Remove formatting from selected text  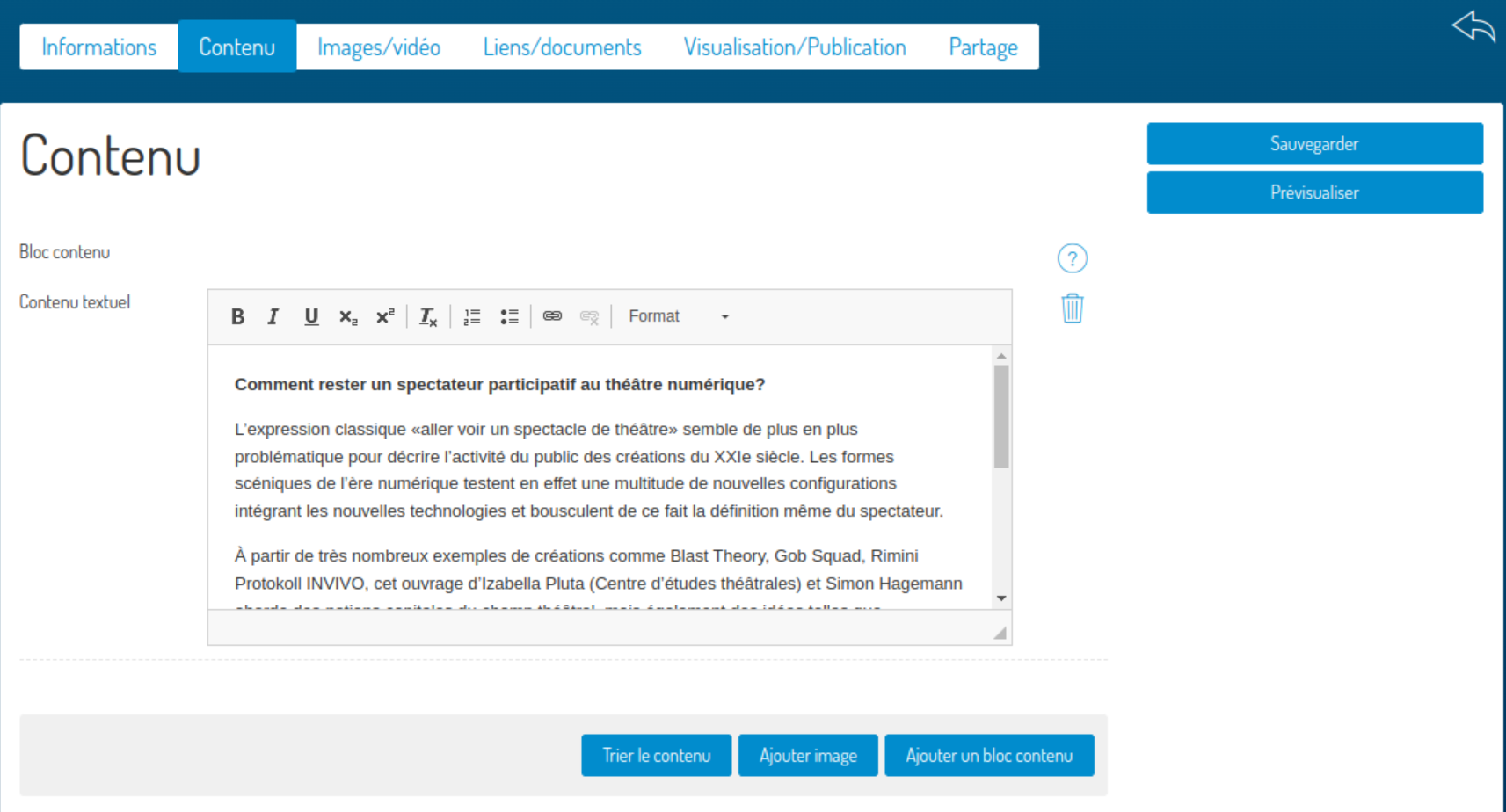[x=428, y=316]
